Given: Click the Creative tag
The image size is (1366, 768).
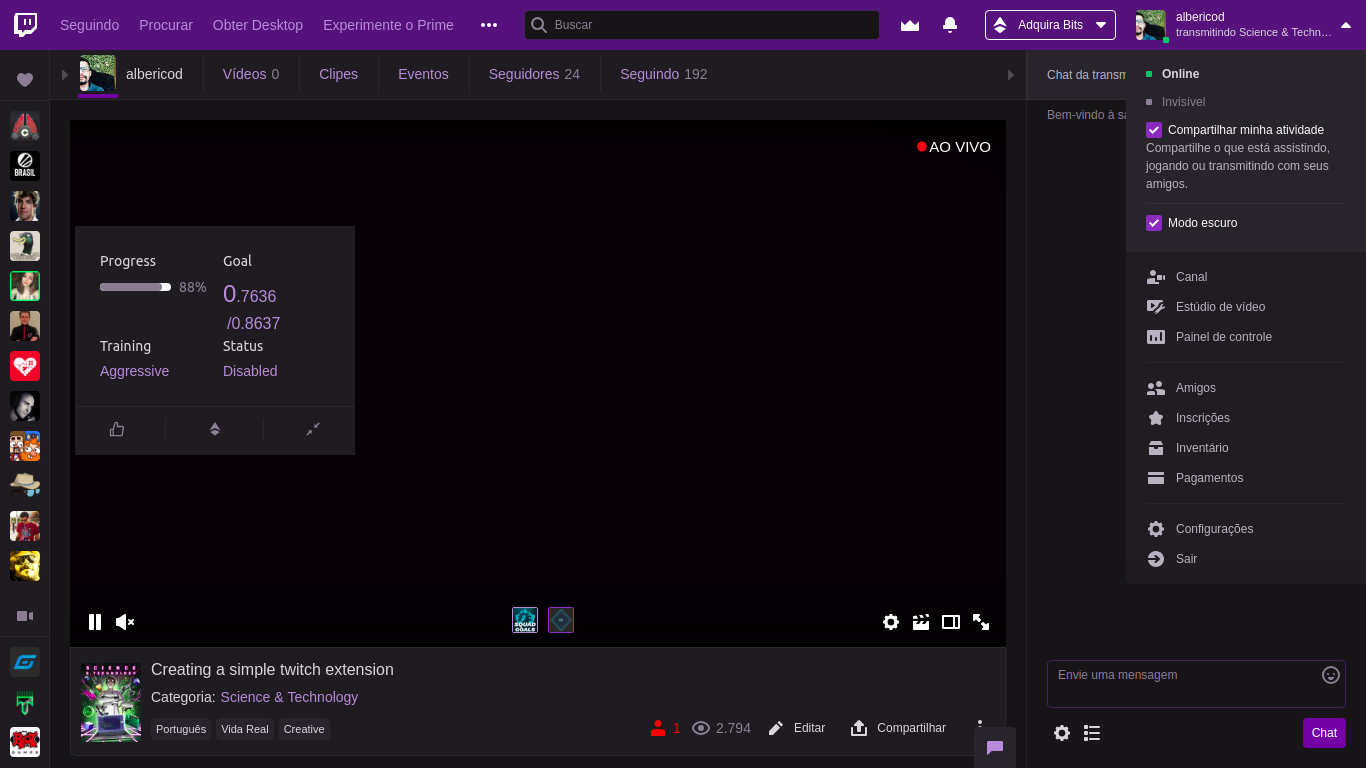Looking at the screenshot, I should pyautogui.click(x=304, y=729).
